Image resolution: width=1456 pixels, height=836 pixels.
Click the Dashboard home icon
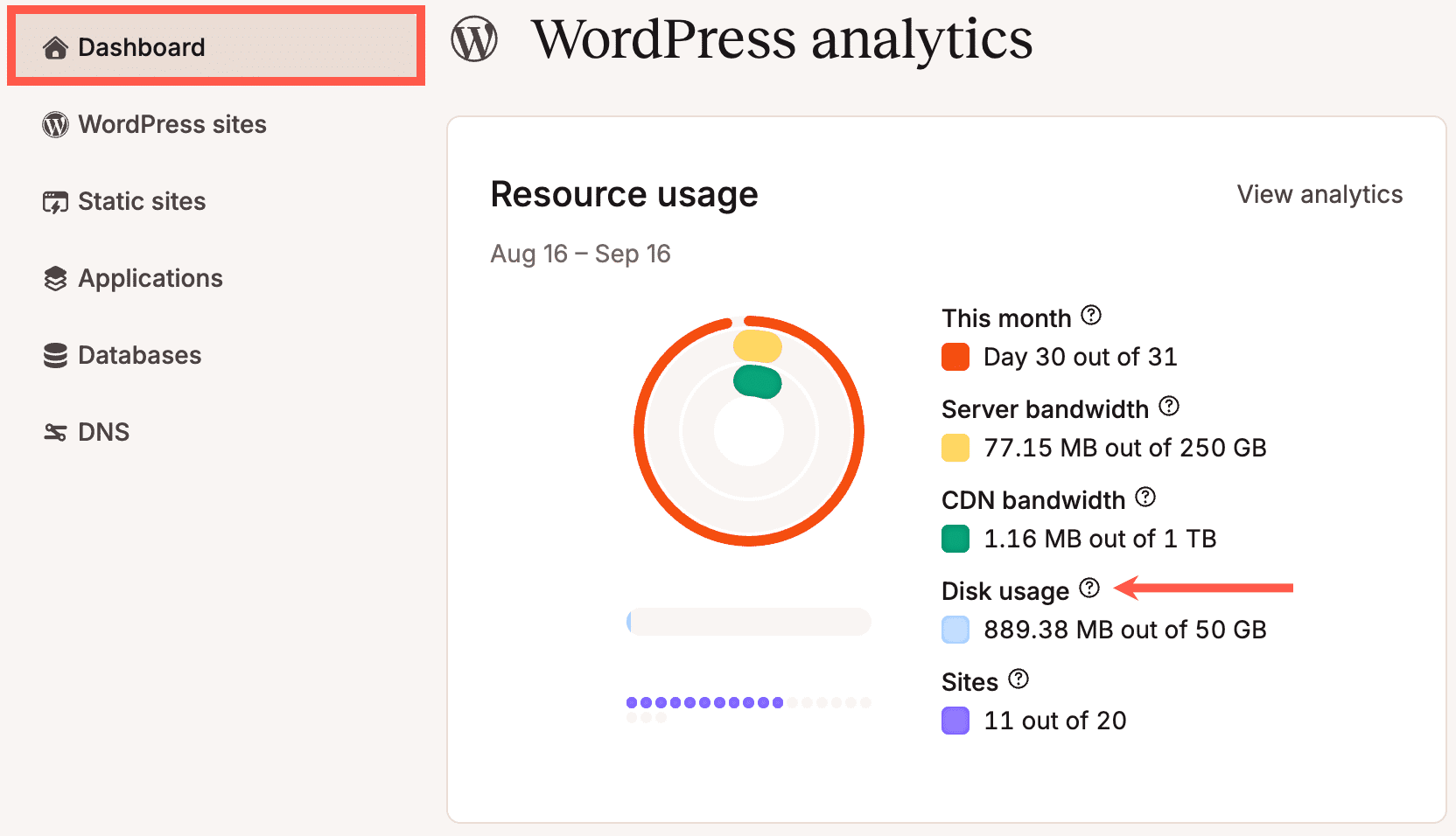tap(55, 48)
